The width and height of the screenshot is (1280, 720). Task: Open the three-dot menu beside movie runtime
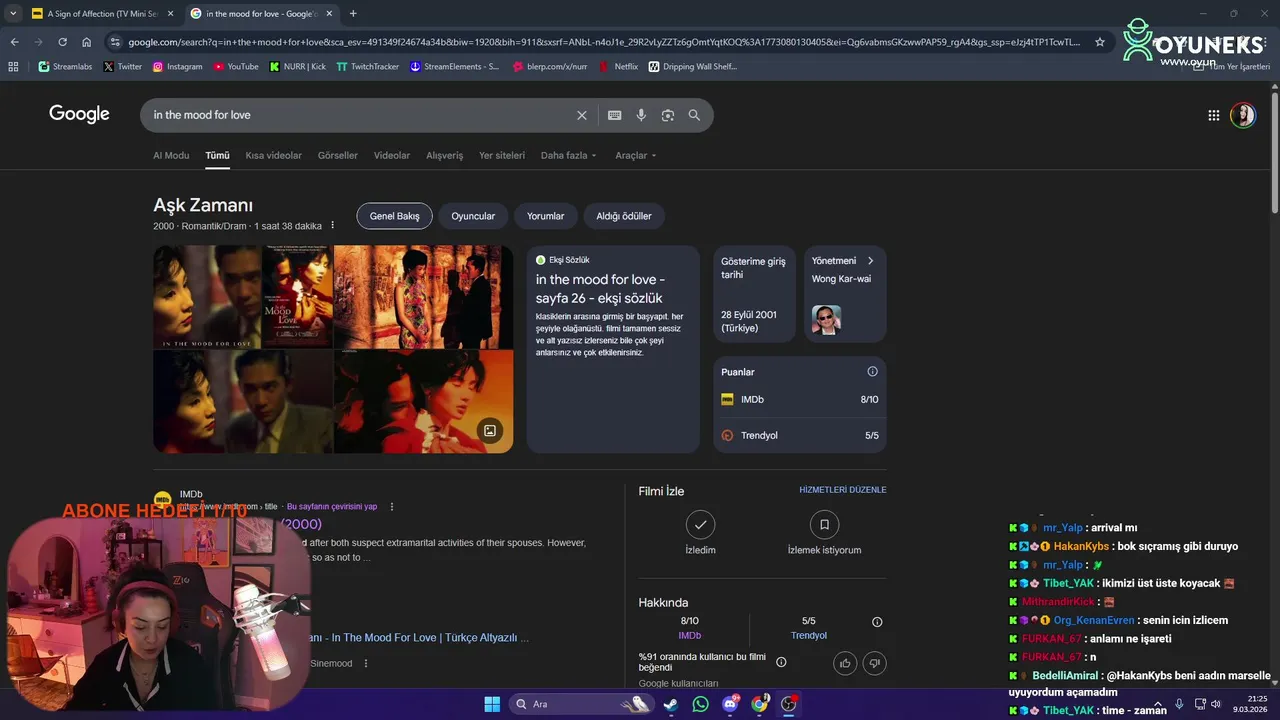333,226
